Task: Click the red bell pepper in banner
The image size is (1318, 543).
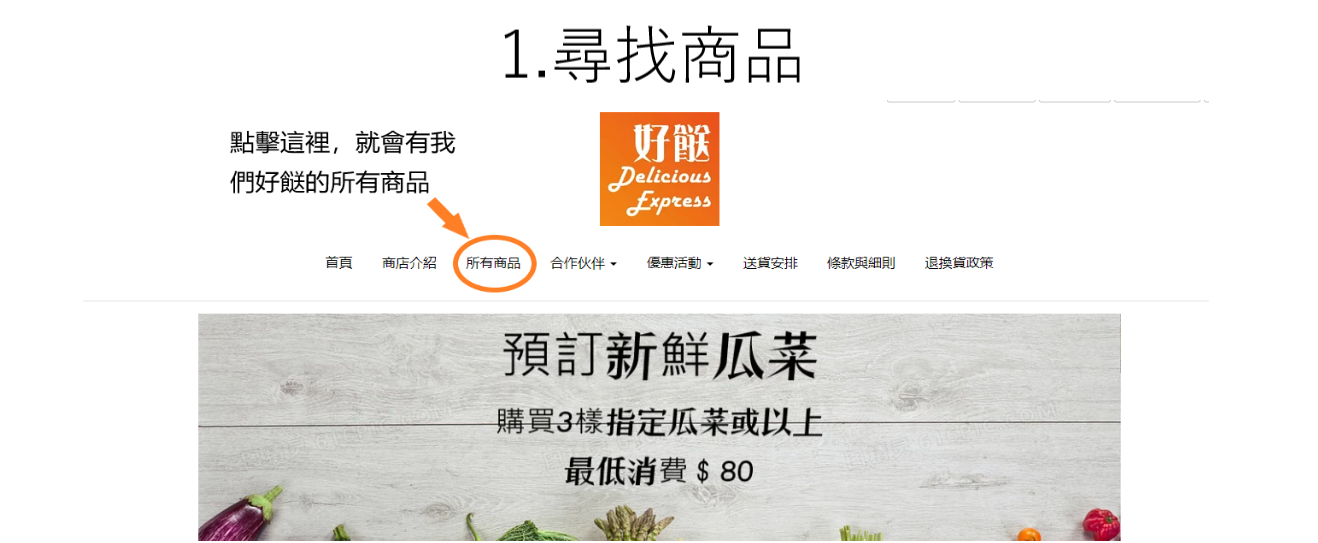Action: (1101, 523)
